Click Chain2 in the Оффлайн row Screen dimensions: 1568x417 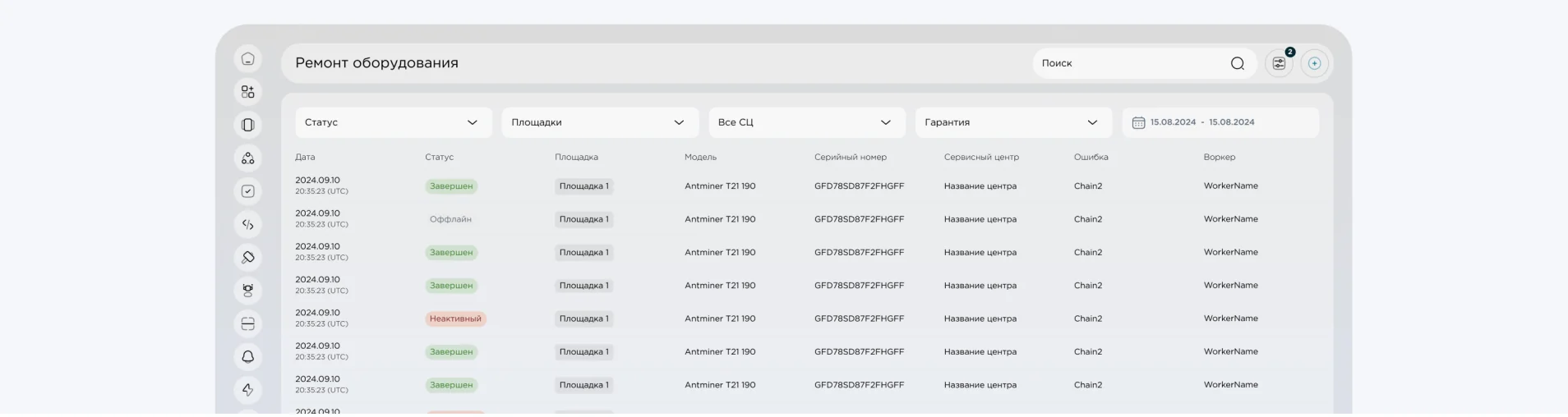(x=1088, y=219)
